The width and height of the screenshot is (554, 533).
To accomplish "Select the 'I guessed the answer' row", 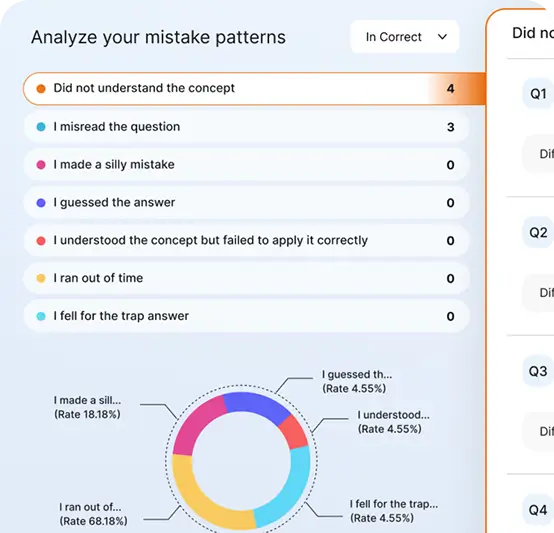I will coord(246,203).
